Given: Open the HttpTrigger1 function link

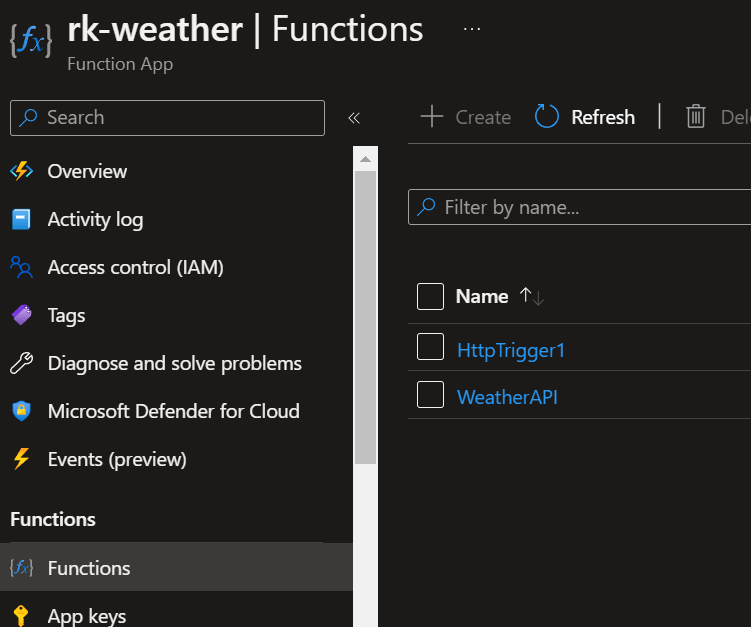Looking at the screenshot, I should coord(510,350).
